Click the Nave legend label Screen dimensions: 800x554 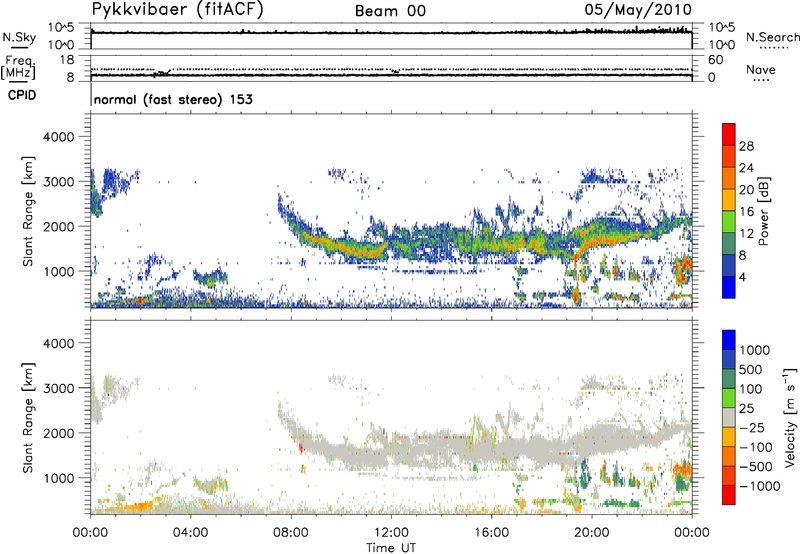[761, 70]
